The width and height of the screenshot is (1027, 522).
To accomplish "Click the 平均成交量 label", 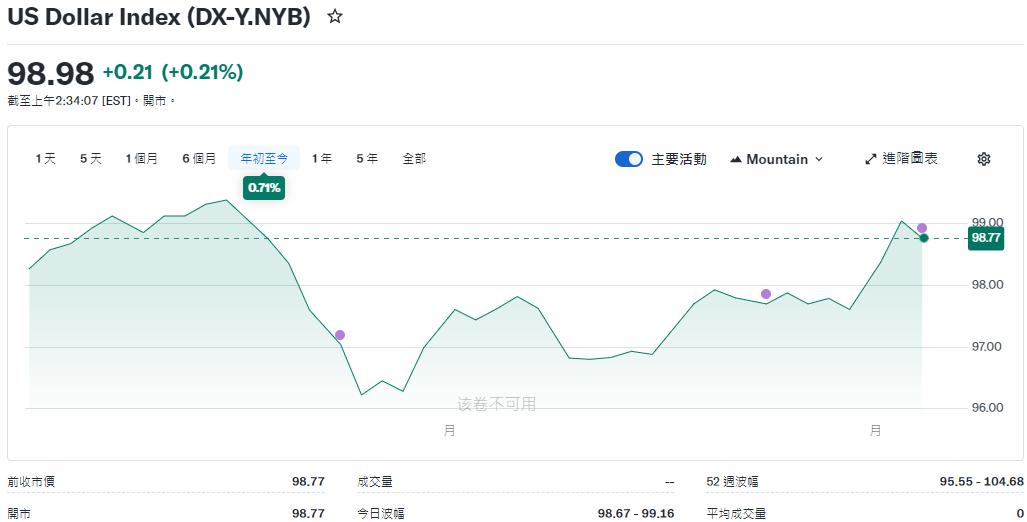I will pos(736,513).
